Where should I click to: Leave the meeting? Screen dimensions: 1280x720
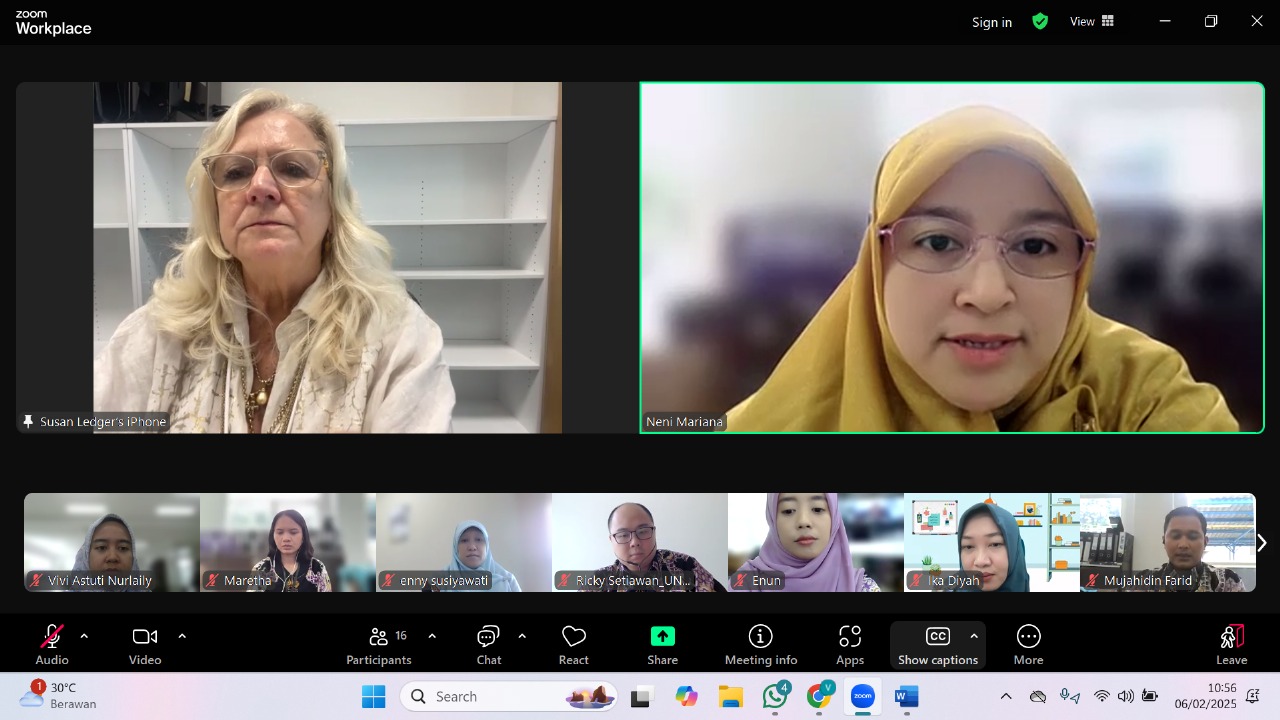click(1231, 645)
